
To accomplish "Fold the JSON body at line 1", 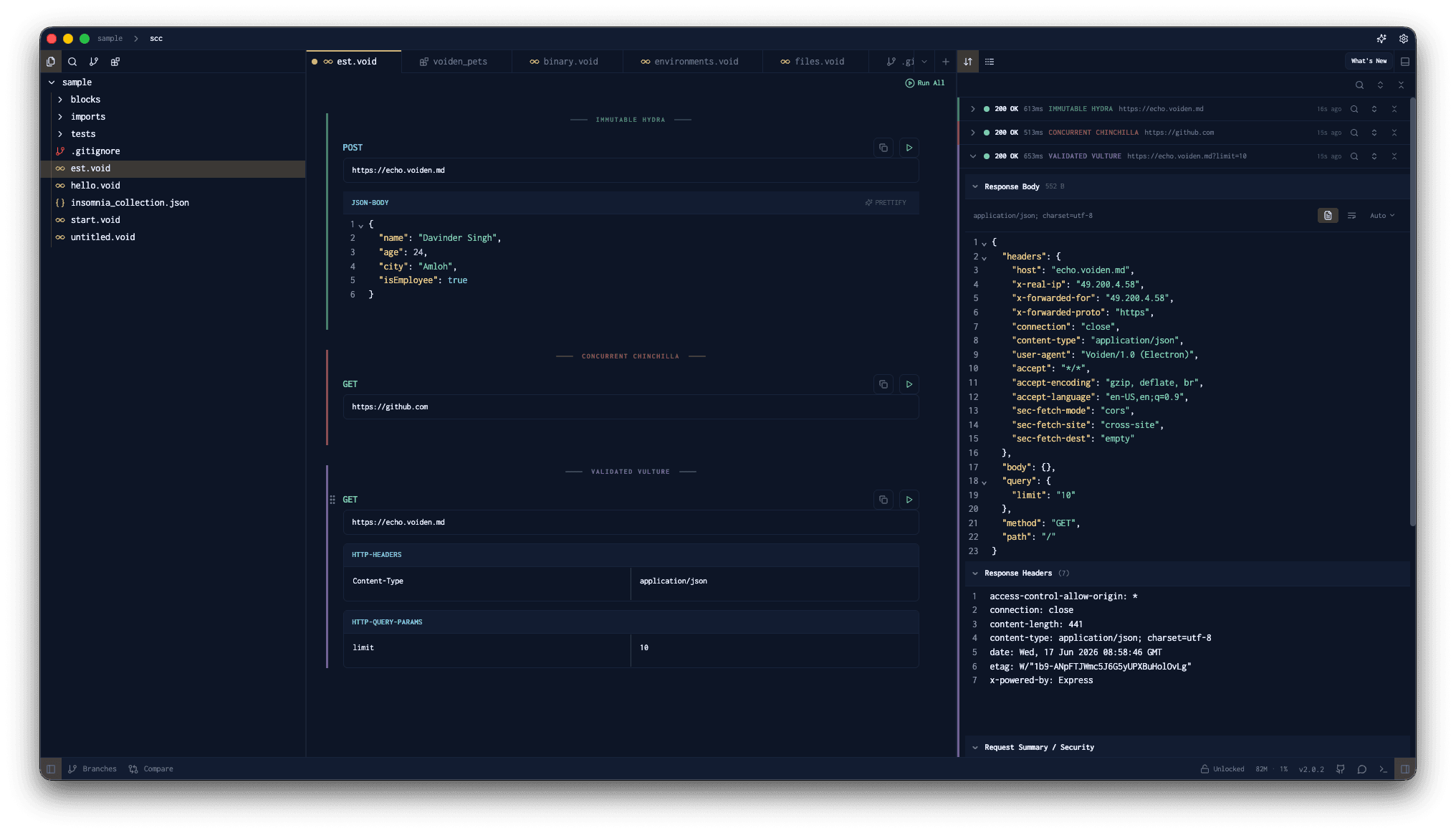I will [x=361, y=225].
